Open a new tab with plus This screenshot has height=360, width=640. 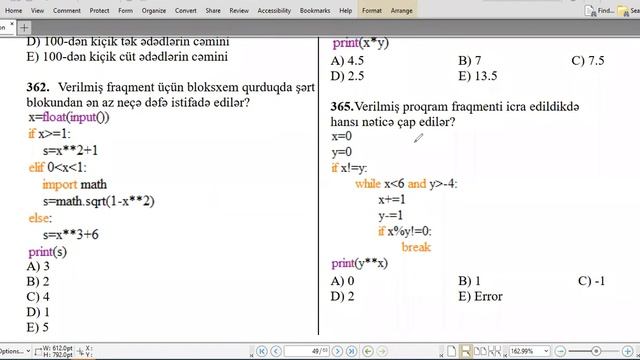24,28
